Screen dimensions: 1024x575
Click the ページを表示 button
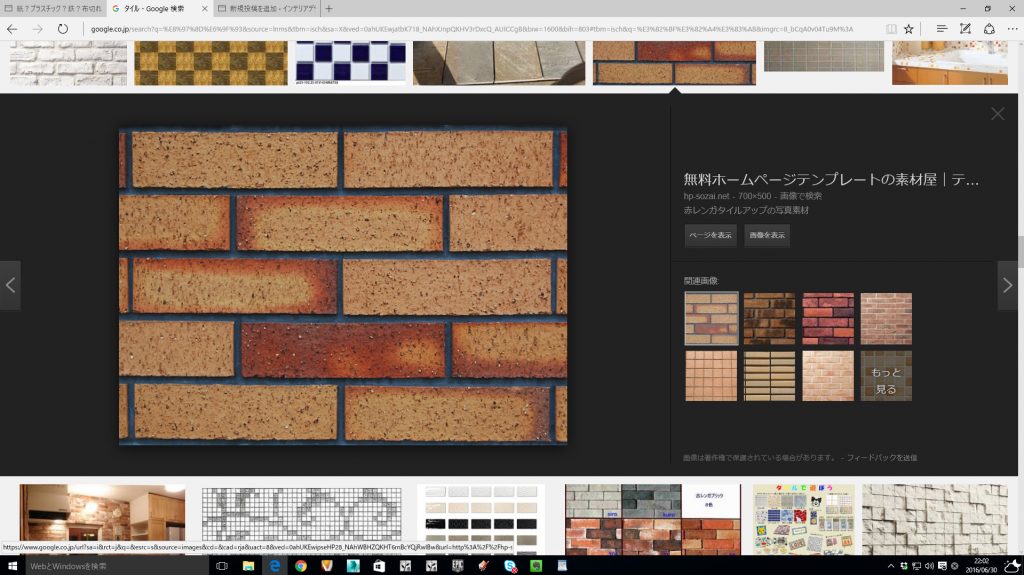[x=710, y=235]
